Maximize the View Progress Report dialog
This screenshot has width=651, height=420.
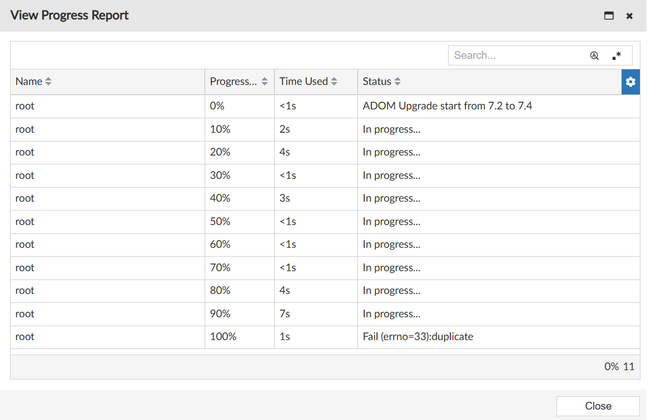[609, 16]
